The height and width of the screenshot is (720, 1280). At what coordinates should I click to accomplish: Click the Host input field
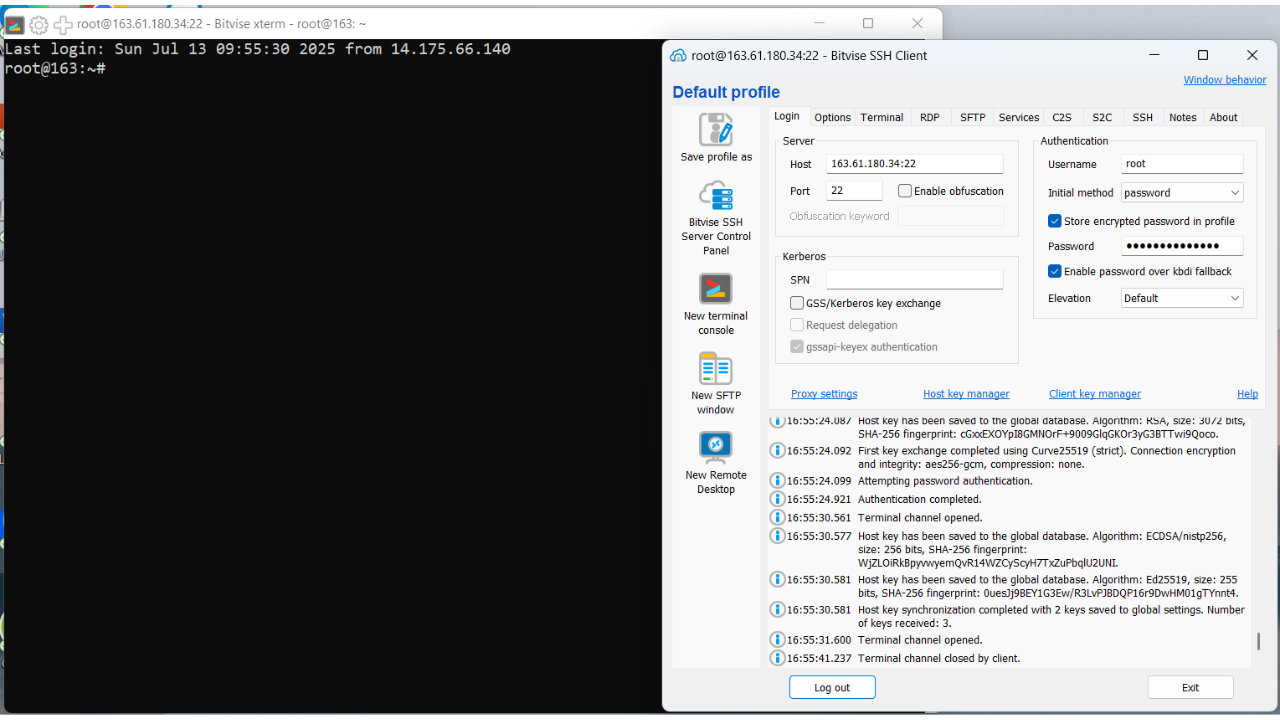tap(914, 164)
